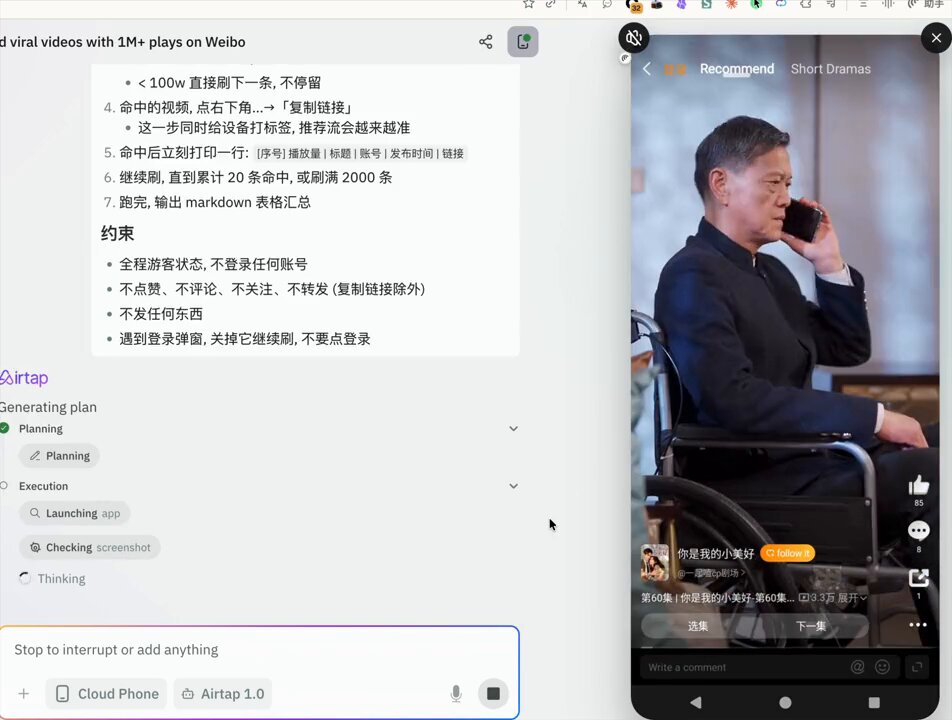Switch to the Short Dramas tab

(830, 69)
